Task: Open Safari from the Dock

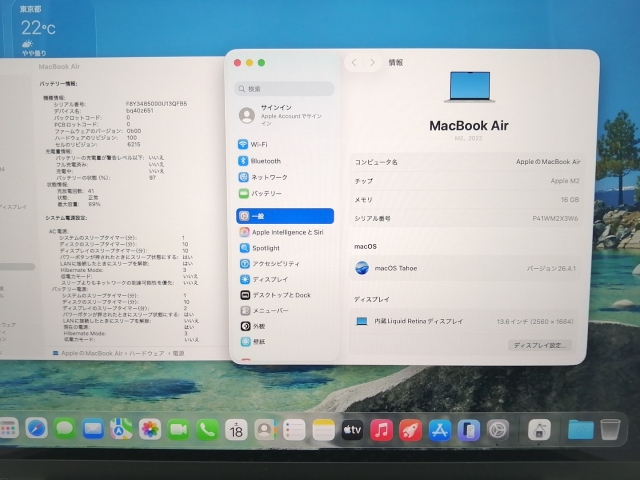Action: point(36,429)
